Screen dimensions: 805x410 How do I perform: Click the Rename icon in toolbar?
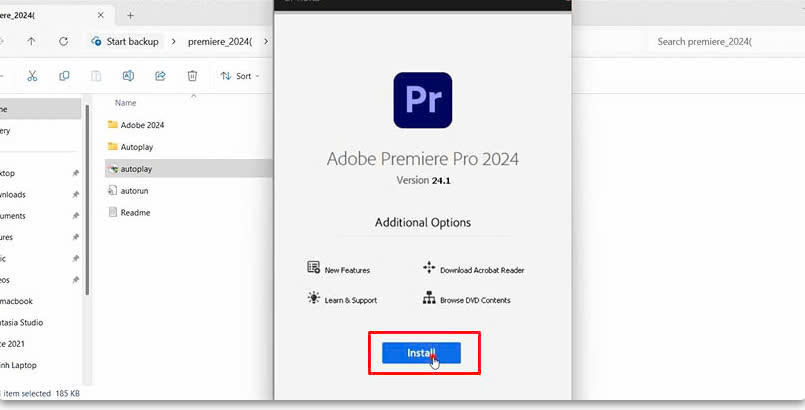(128, 76)
